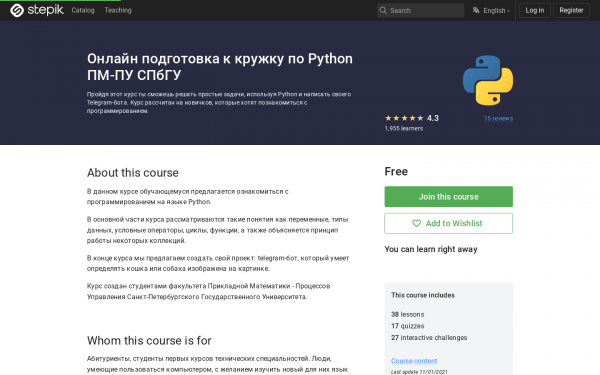Click the 38 lessons entry
Image resolution: width=600 pixels, height=375 pixels.
point(408,315)
